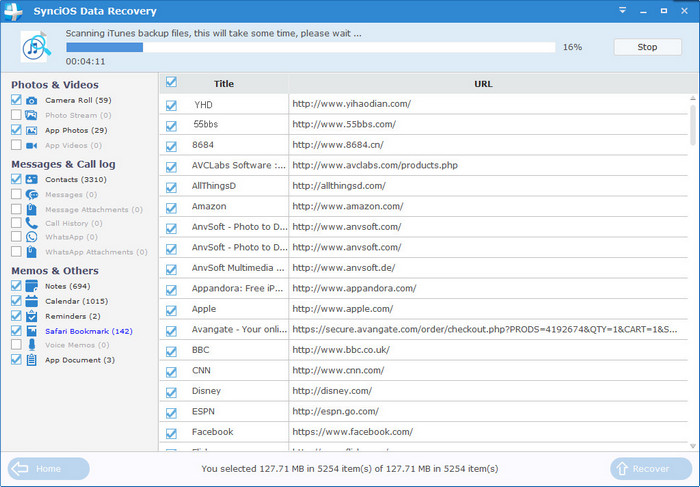The width and height of the screenshot is (700, 487).
Task: Uncheck the YHD bookmark row checkbox
Action: point(171,105)
